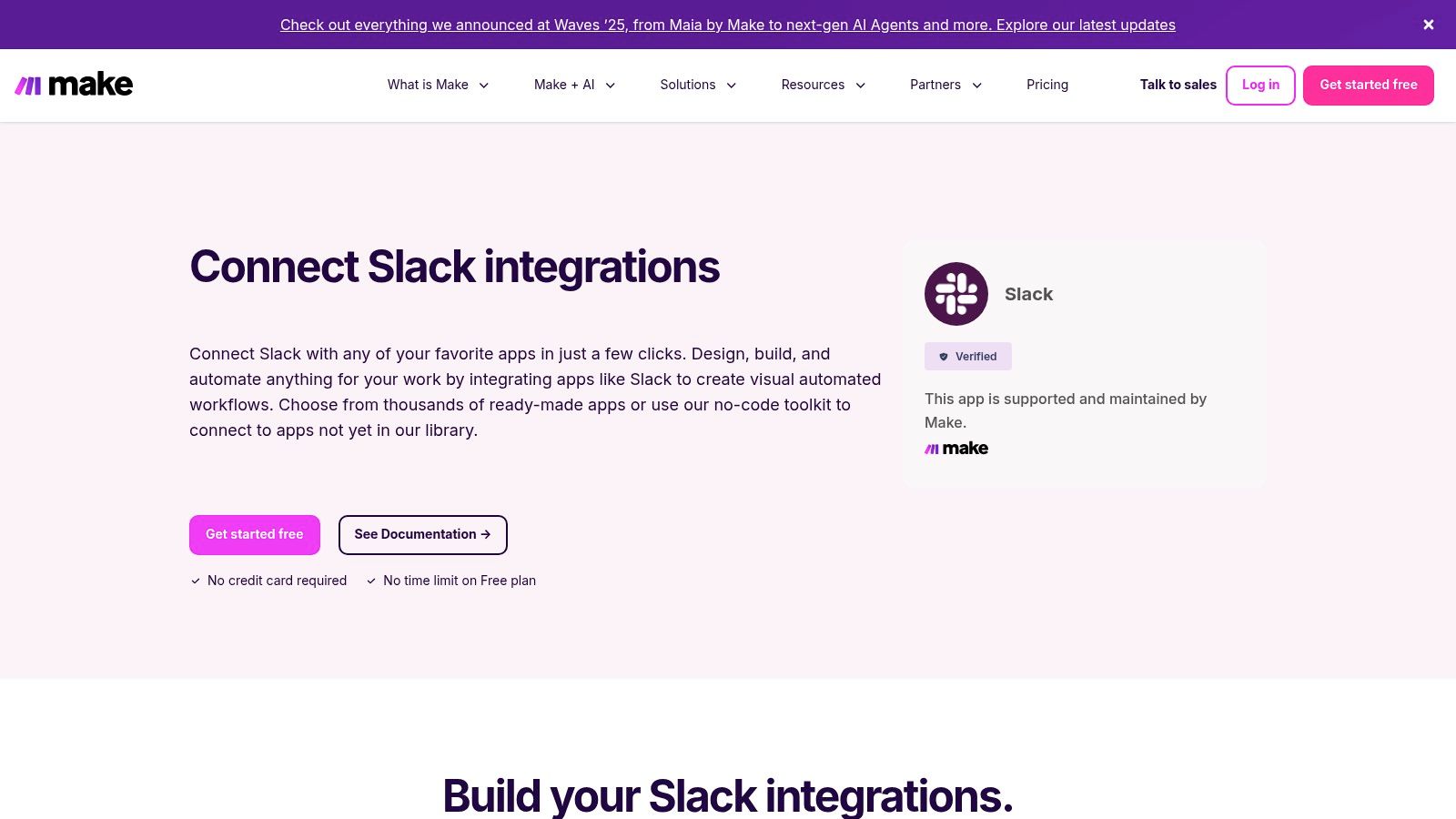
Task: Open the Partners dropdown
Action: coord(945,85)
